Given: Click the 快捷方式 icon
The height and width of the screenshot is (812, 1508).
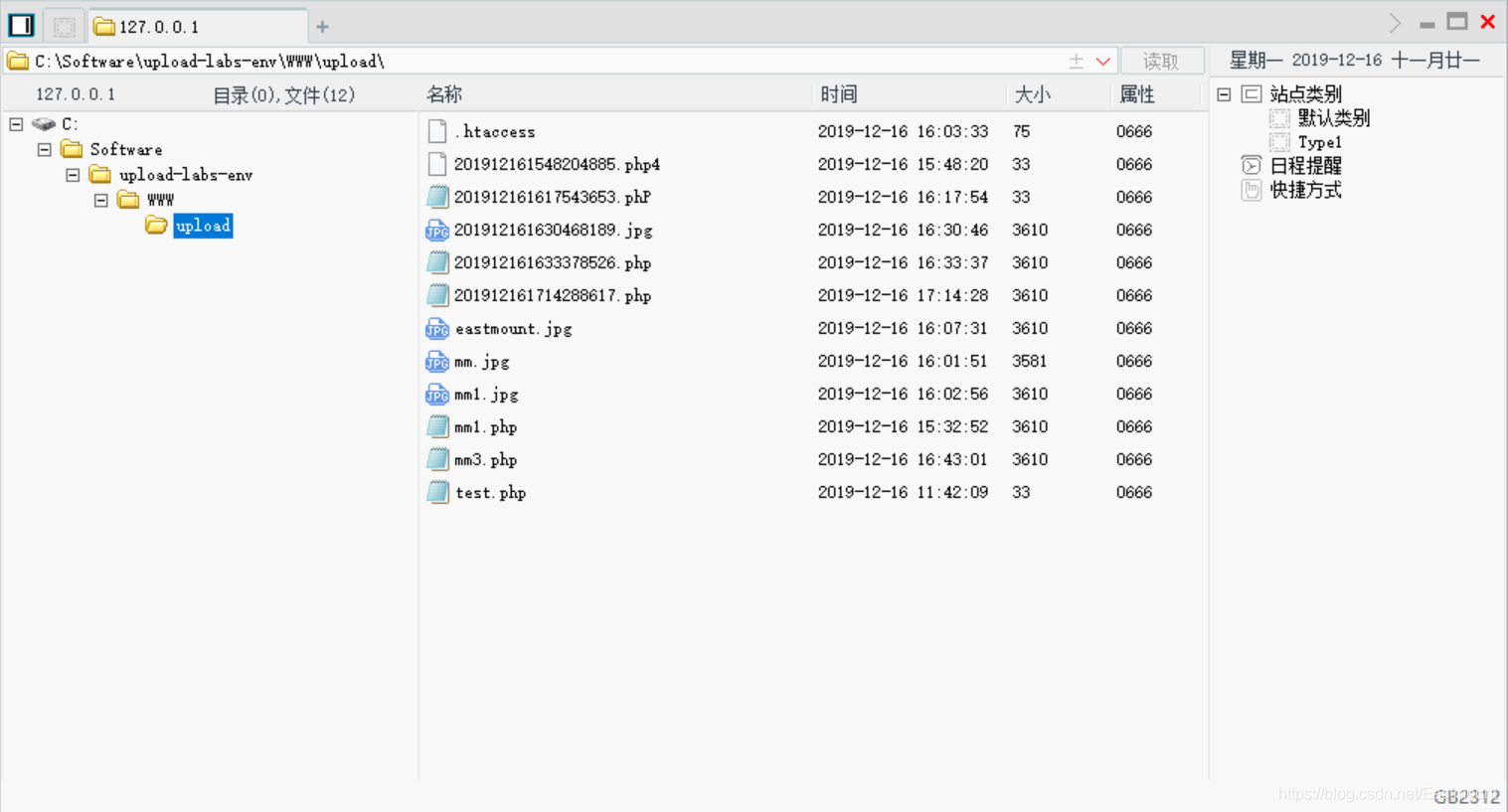Looking at the screenshot, I should 1252,190.
